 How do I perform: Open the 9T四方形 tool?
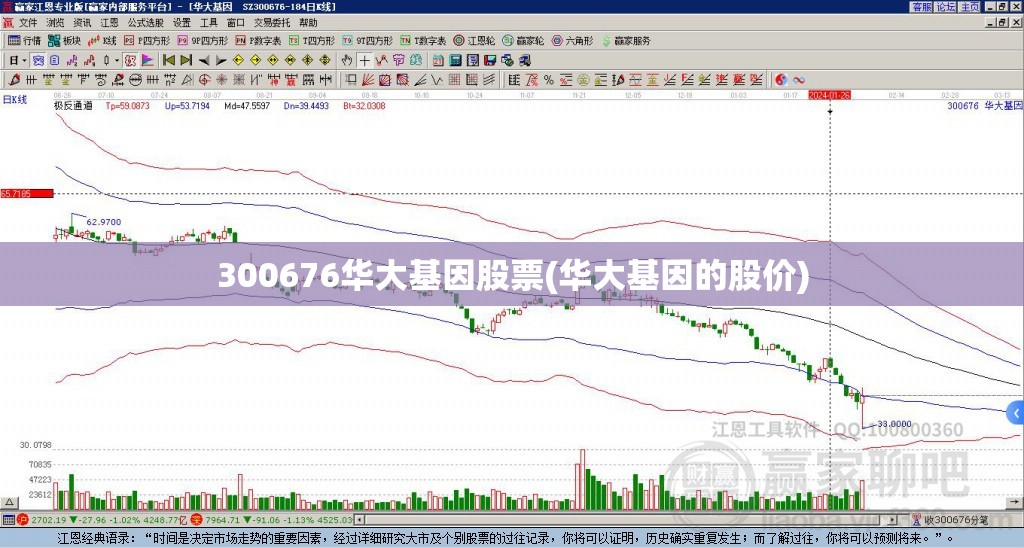367,40
